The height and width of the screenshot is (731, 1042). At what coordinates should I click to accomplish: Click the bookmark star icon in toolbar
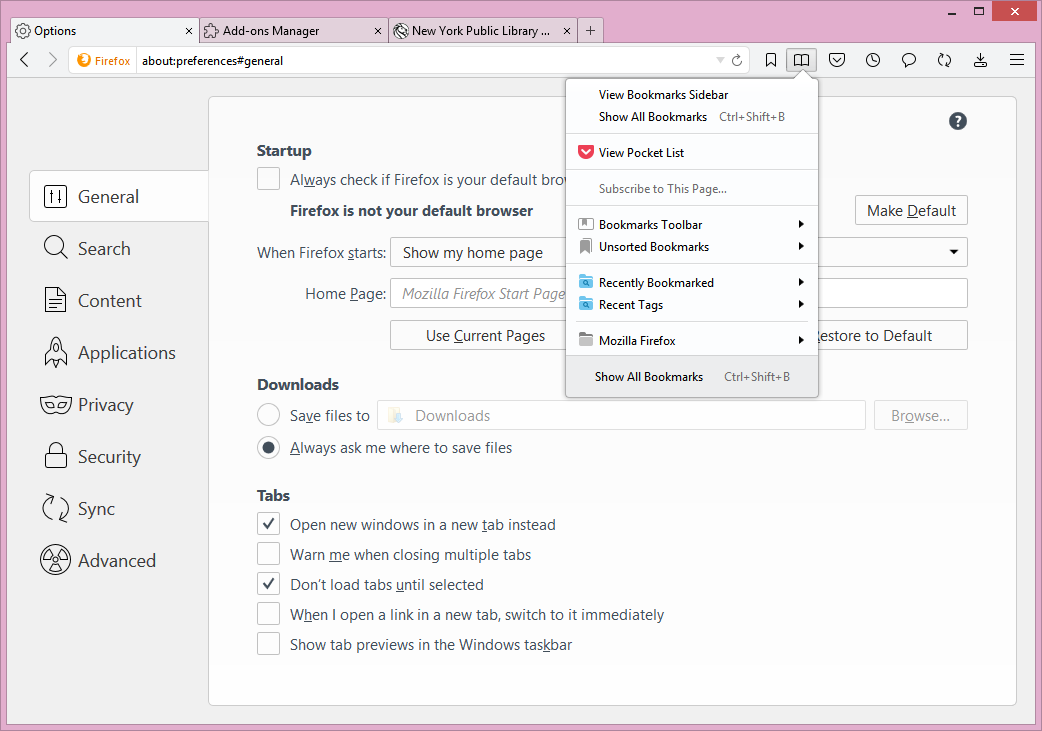click(770, 60)
